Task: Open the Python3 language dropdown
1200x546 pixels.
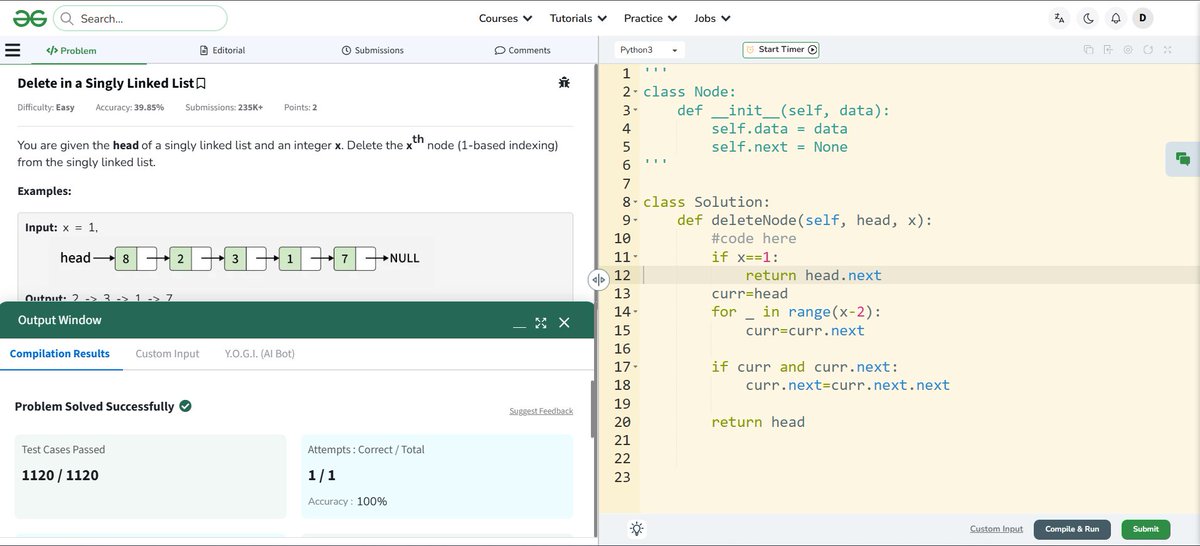Action: point(650,49)
